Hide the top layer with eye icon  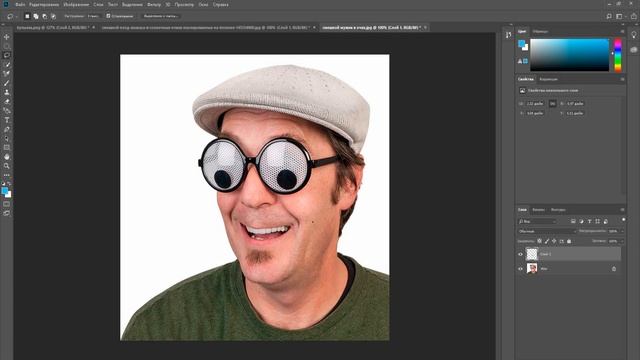click(x=520, y=254)
